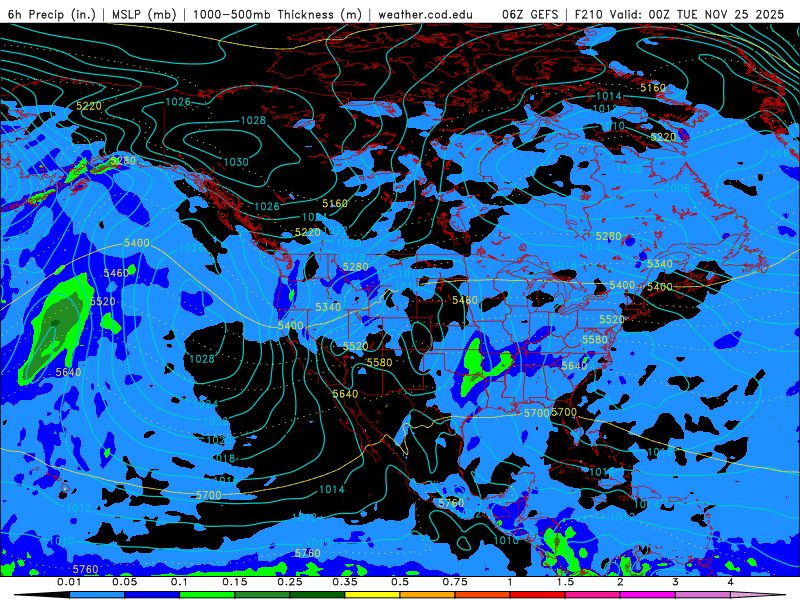Click the '1000-500mb Thickness (m)' header label
Image resolution: width=800 pixels, height=600 pixels.
pyautogui.click(x=277, y=14)
